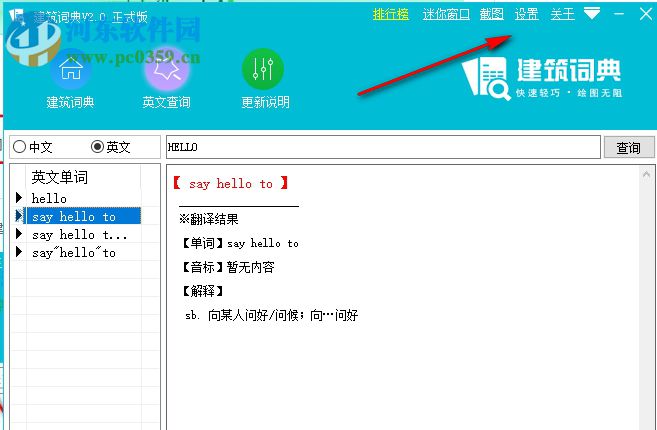Viewport: 657px width, 430px height.
Task: Click the app icon in title bar
Action: tap(16, 16)
